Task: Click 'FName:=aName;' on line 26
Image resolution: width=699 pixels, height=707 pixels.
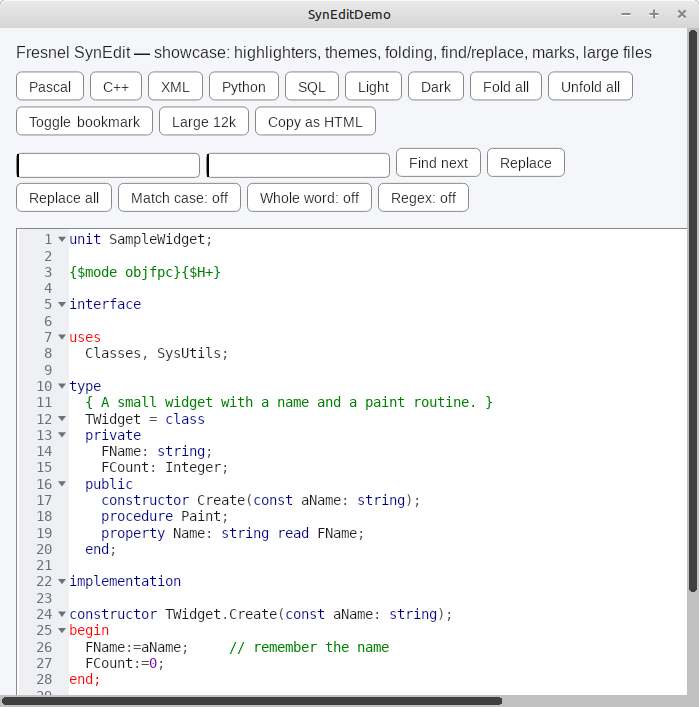Action: pos(137,647)
